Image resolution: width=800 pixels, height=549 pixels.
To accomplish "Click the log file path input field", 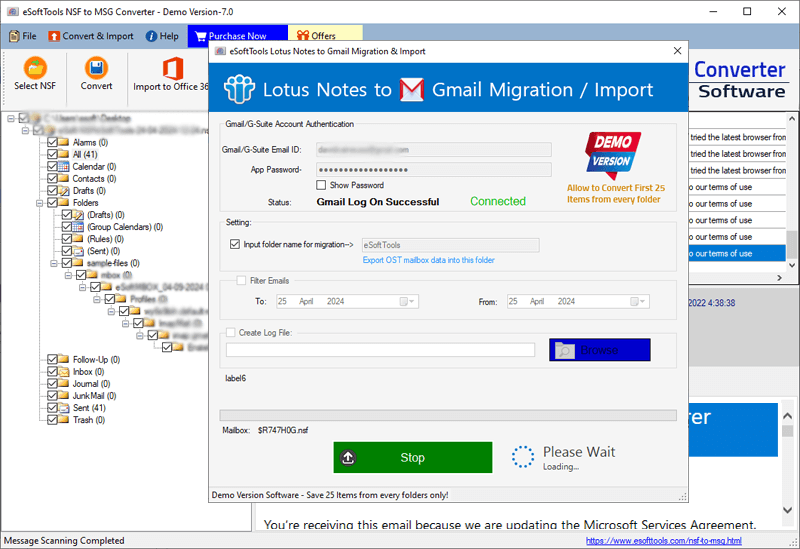I will [x=380, y=350].
